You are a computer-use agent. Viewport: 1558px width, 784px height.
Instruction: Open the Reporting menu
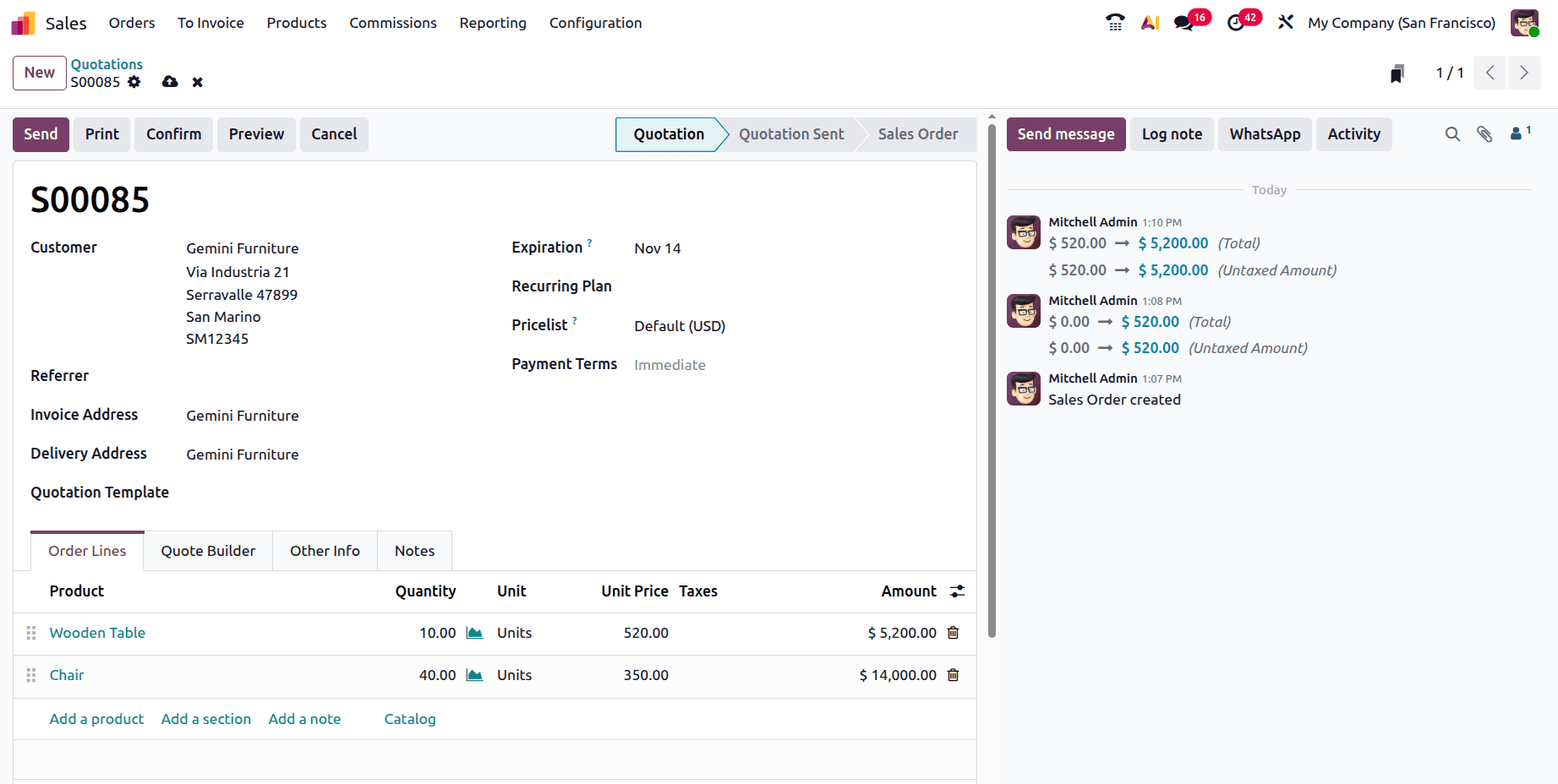pyautogui.click(x=493, y=23)
